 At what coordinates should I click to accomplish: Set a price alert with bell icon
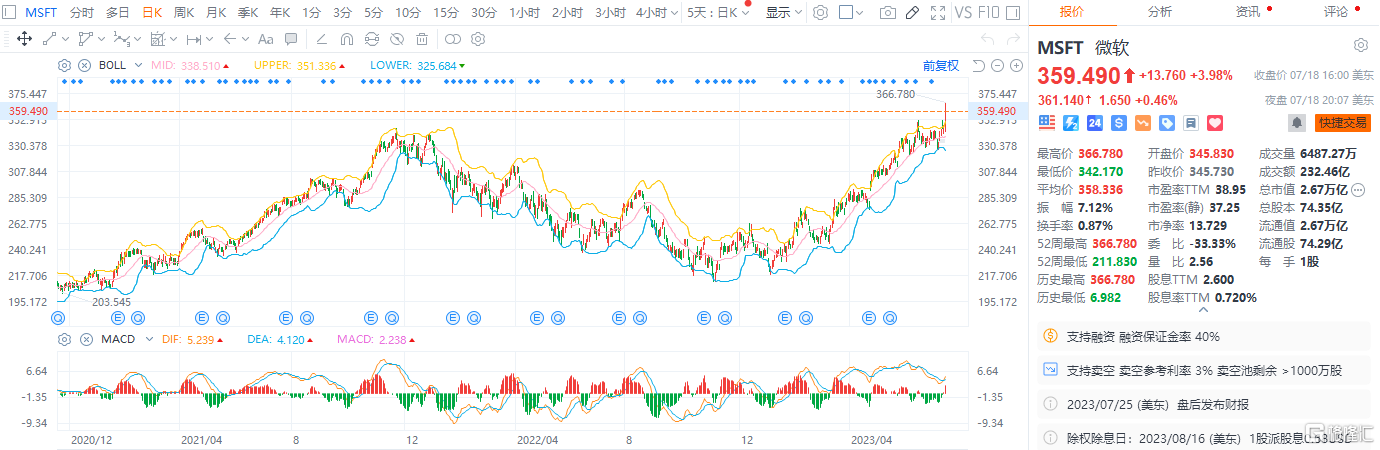[1297, 122]
